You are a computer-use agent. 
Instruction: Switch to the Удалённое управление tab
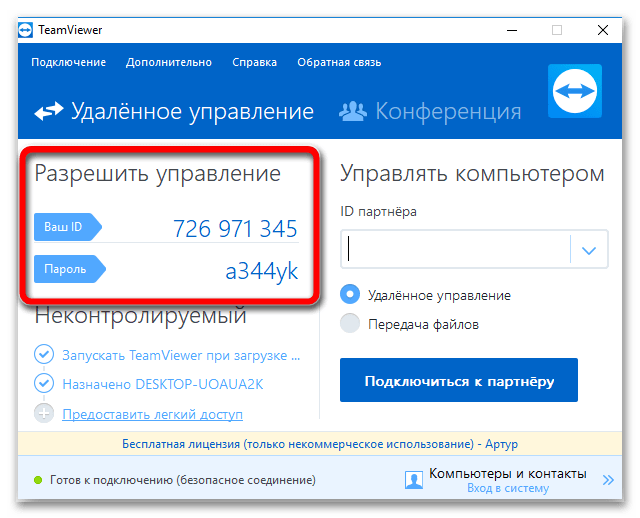click(174, 111)
